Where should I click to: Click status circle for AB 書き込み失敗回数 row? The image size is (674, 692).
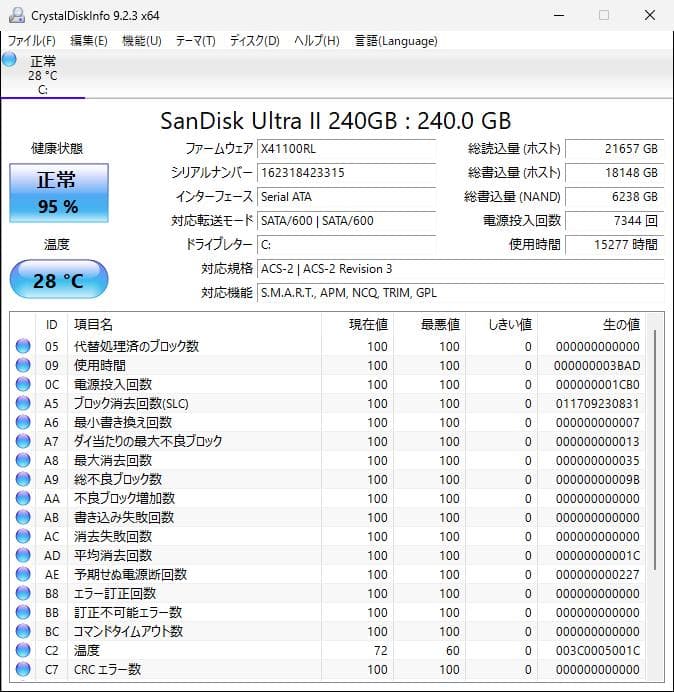coord(23,517)
